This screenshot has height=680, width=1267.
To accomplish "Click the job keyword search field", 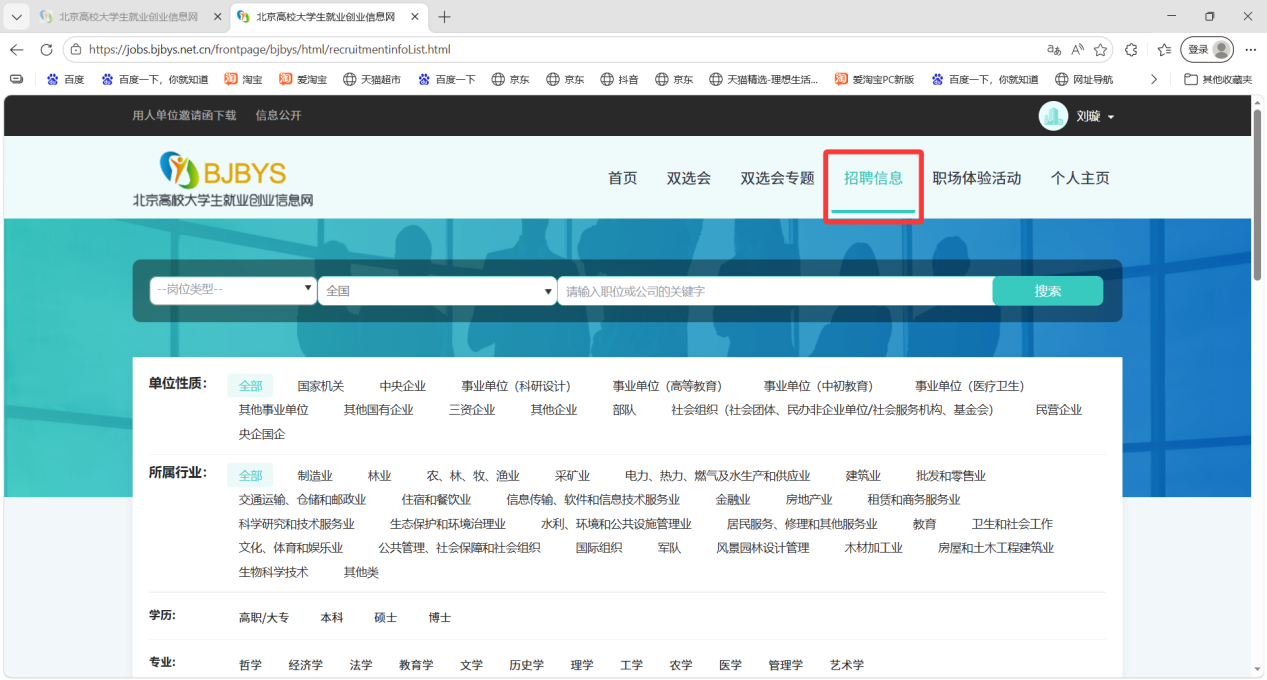I will [x=775, y=291].
